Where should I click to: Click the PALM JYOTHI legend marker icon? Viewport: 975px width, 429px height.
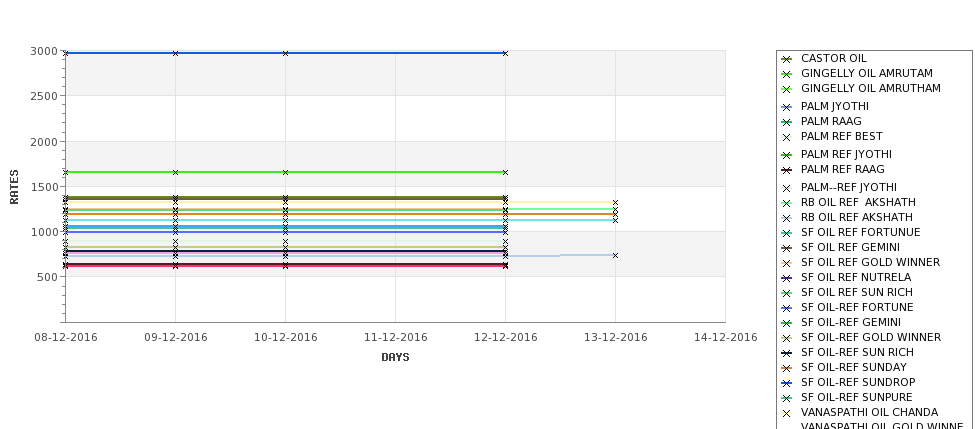[786, 107]
